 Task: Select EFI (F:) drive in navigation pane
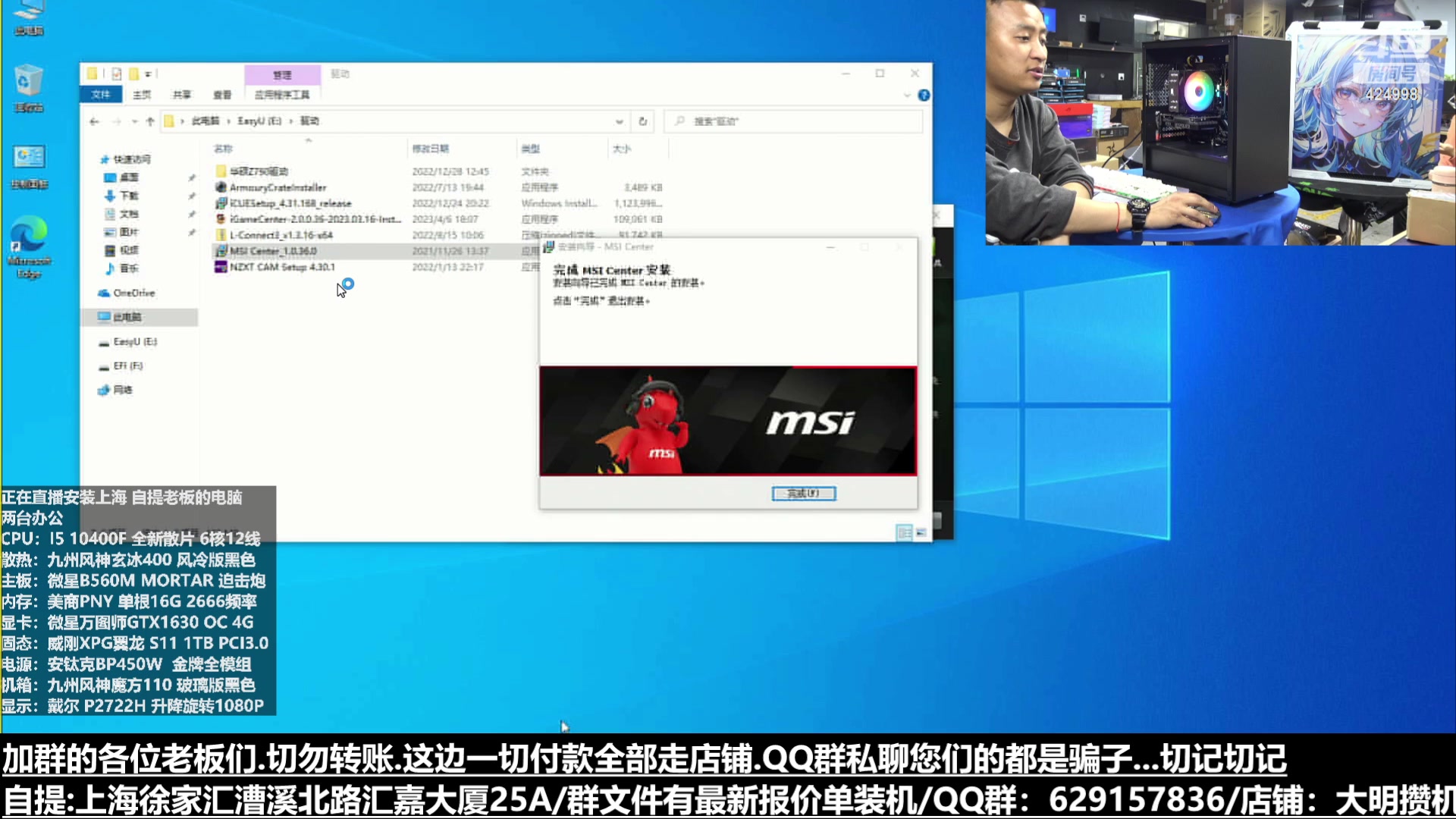click(x=128, y=366)
